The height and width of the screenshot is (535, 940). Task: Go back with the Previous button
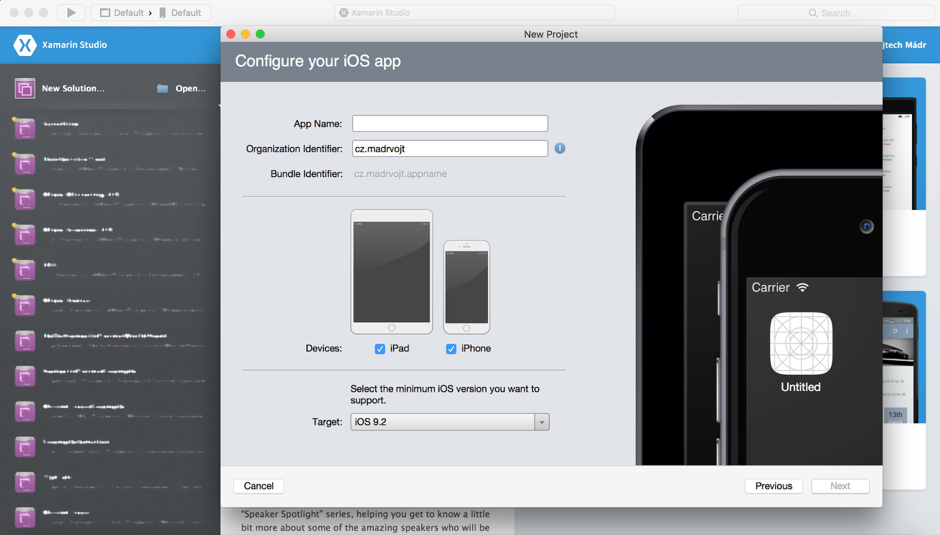point(773,486)
